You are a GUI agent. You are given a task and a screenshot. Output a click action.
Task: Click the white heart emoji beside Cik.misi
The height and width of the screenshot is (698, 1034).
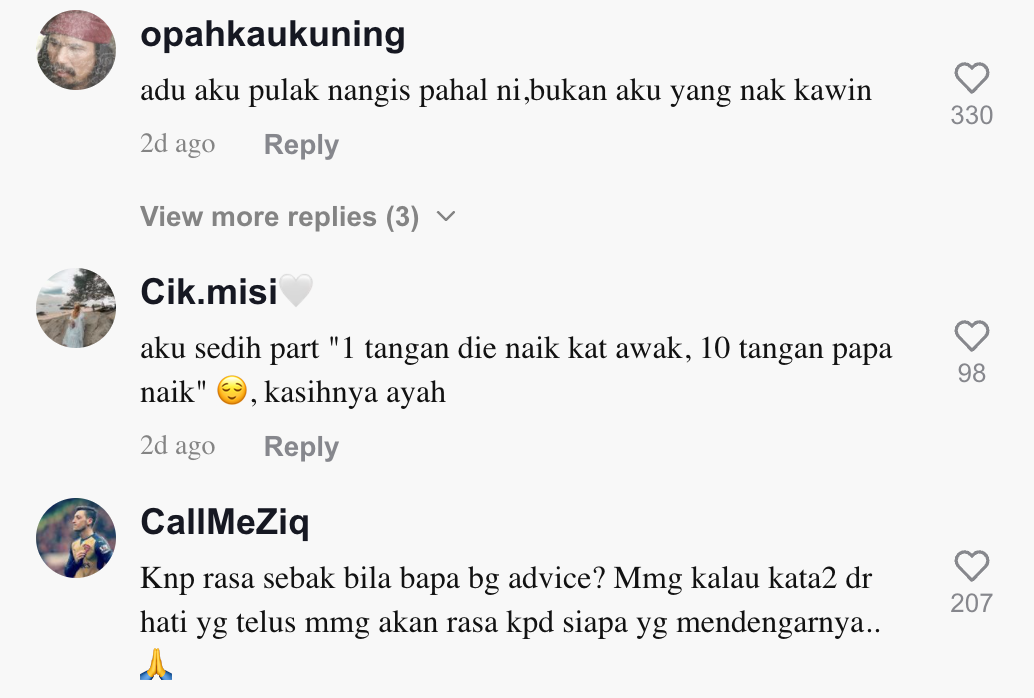coord(296,291)
